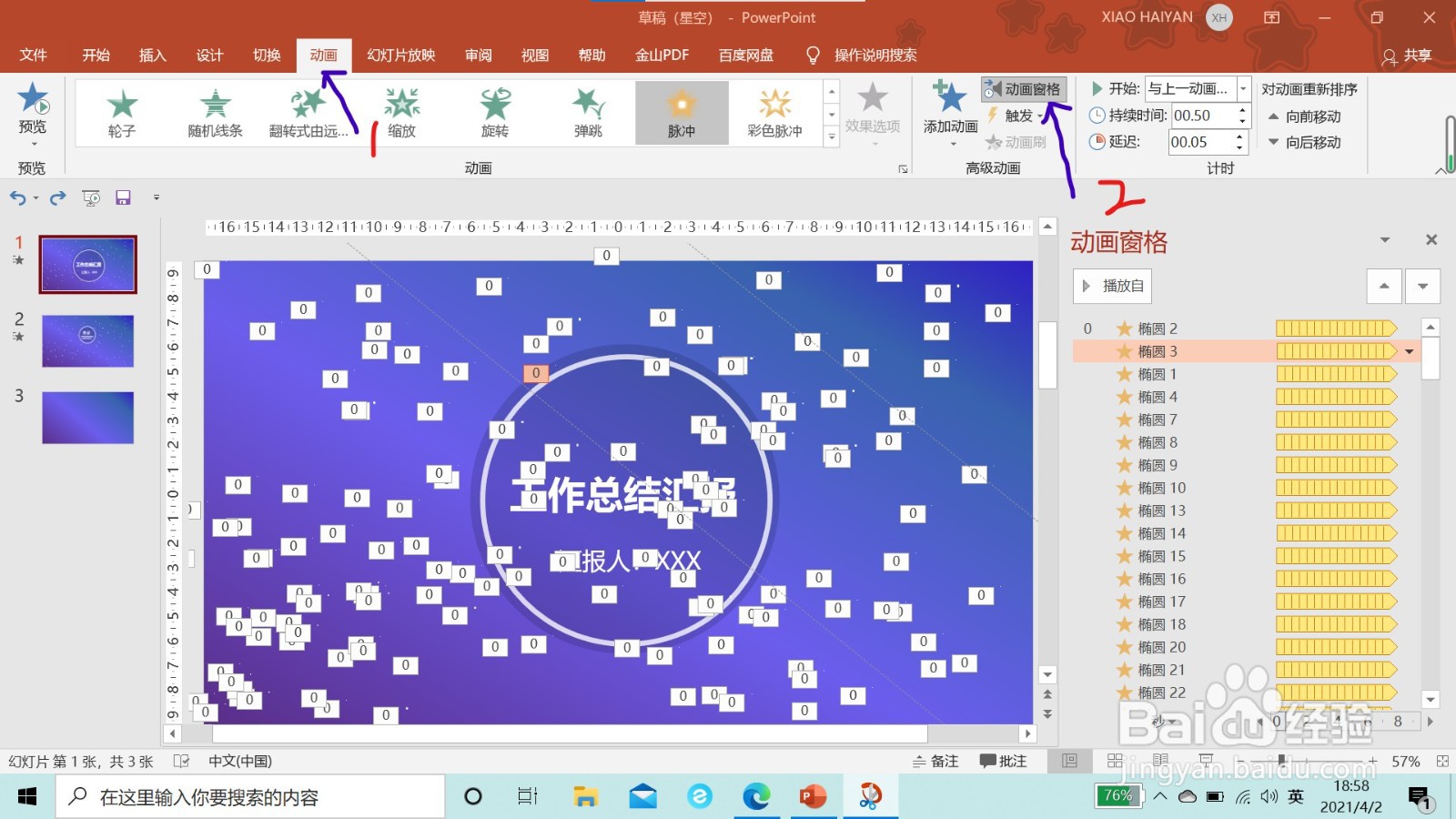
Task: Expand the 椭圆 3 animation options dropdown
Action: coord(1408,350)
